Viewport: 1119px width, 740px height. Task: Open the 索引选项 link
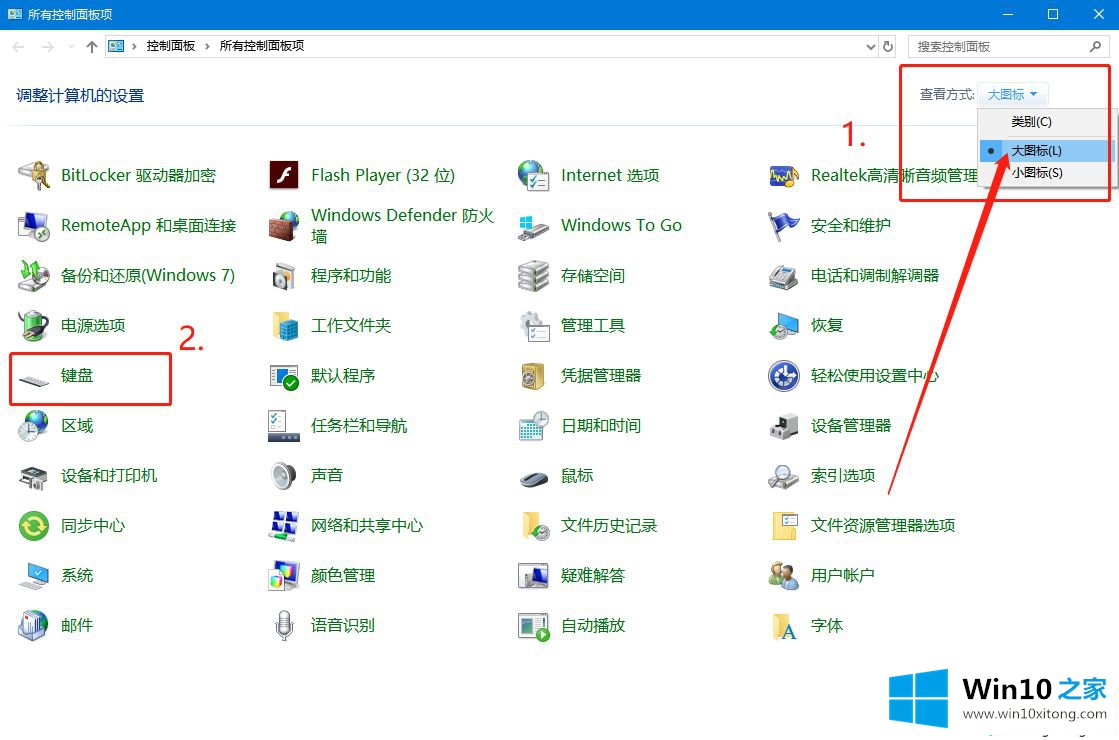(x=843, y=476)
